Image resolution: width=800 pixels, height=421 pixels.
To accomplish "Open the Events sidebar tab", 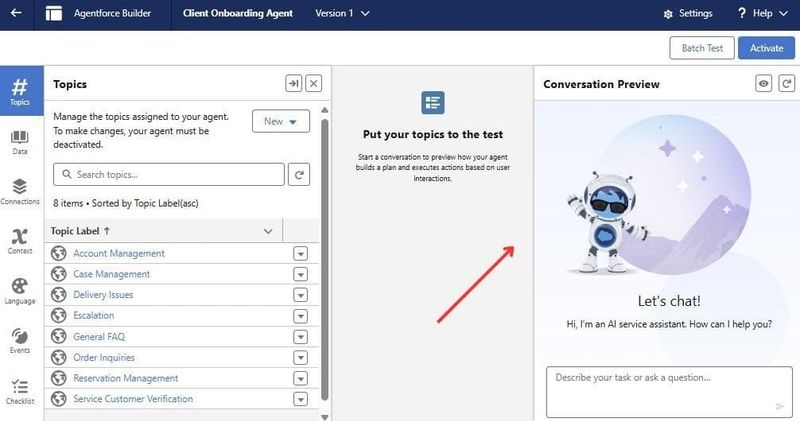I will point(20,341).
